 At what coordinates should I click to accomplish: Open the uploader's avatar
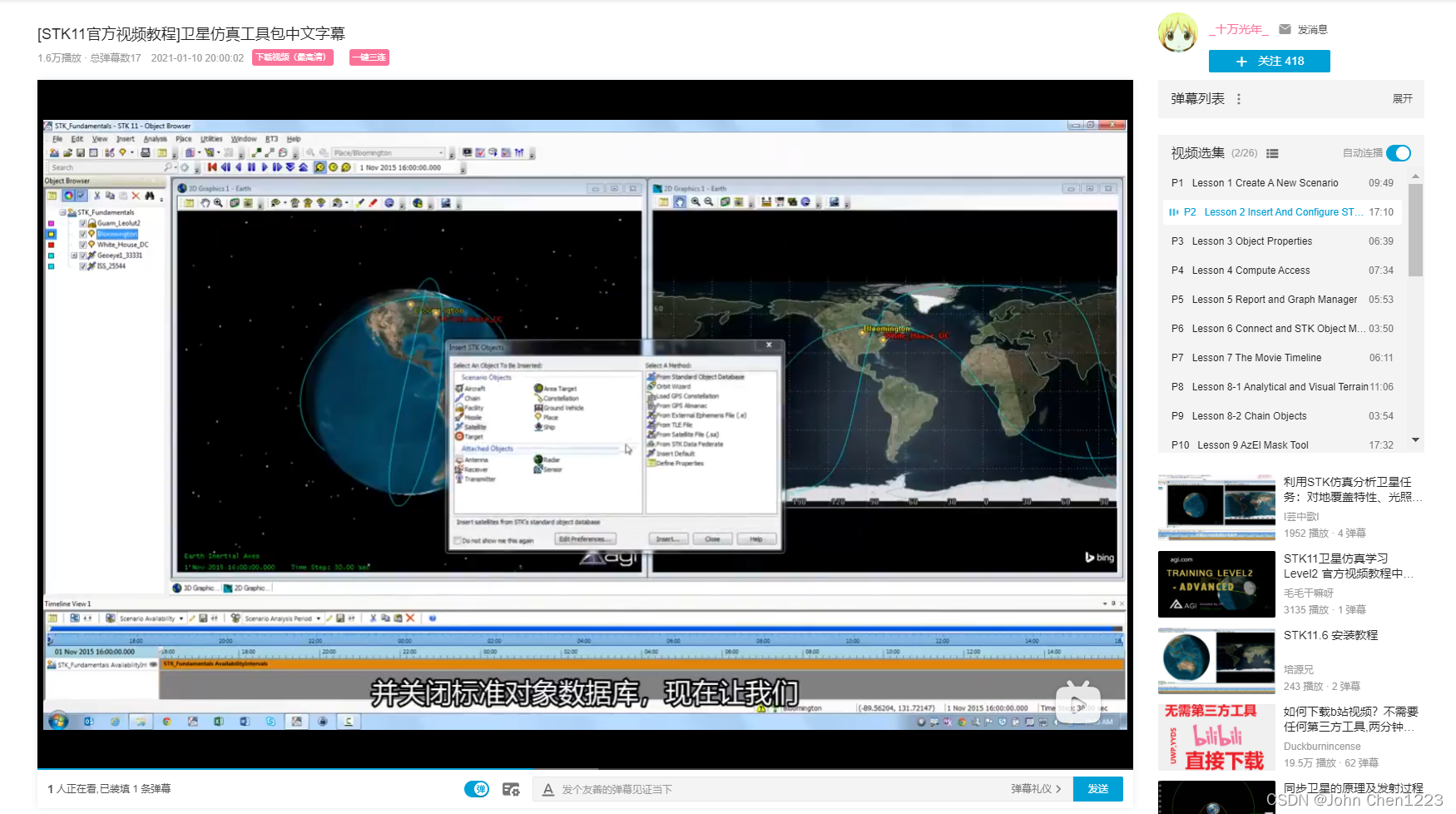click(1178, 33)
